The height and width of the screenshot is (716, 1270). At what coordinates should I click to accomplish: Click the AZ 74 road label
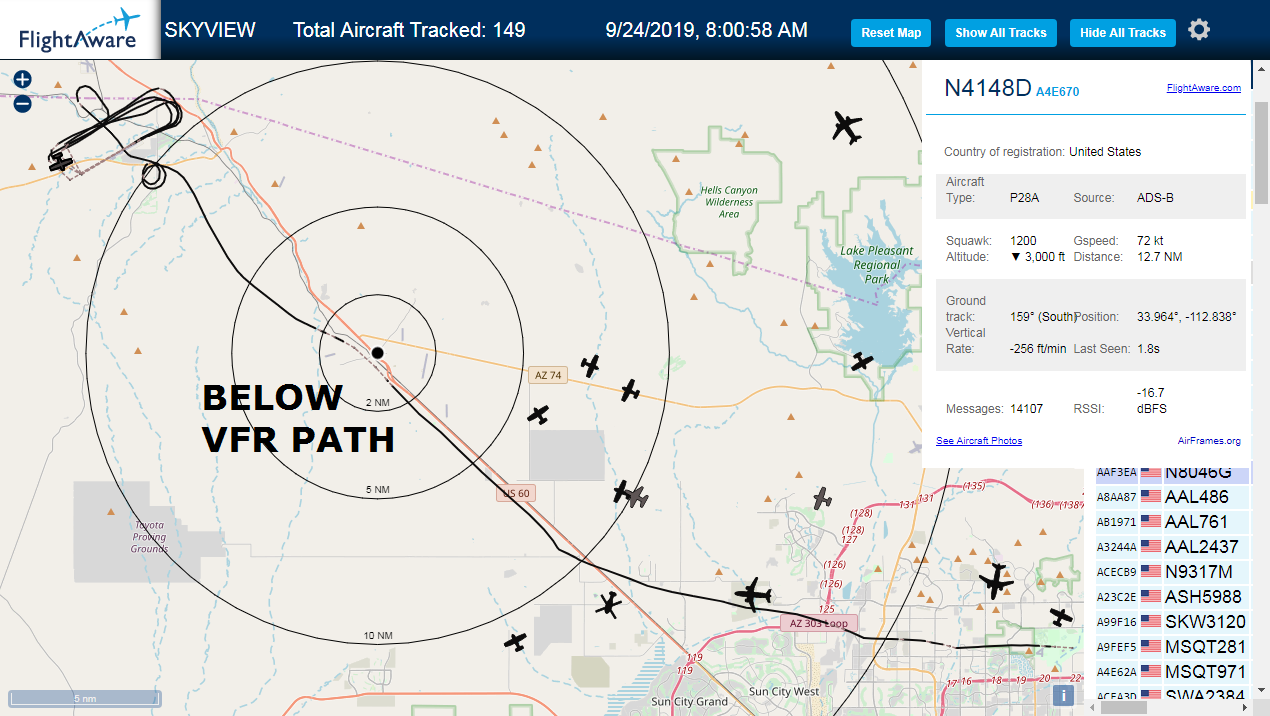(548, 375)
